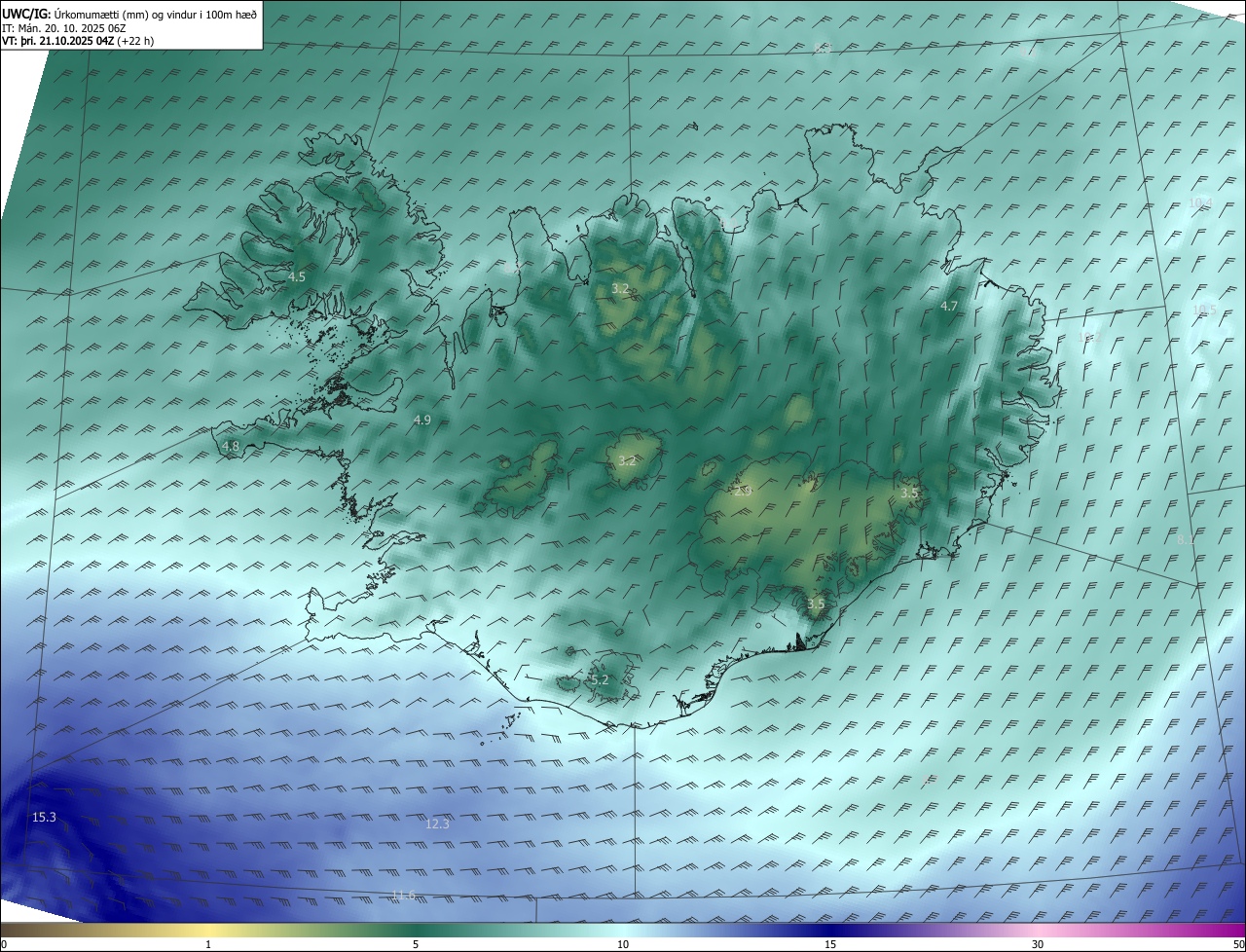The image size is (1246, 952).
Task: Click the legend tick label "5"
Action: 416,944
